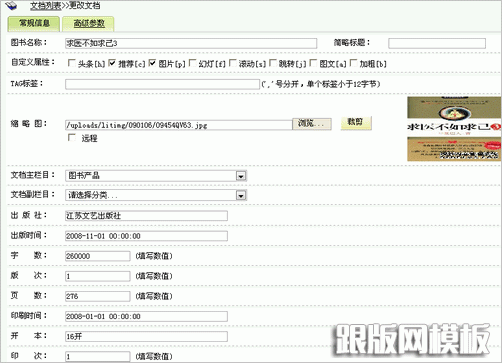Image resolution: width=502 pixels, height=363 pixels.
Task: Focus the 出版时间 date field
Action: click(x=146, y=236)
